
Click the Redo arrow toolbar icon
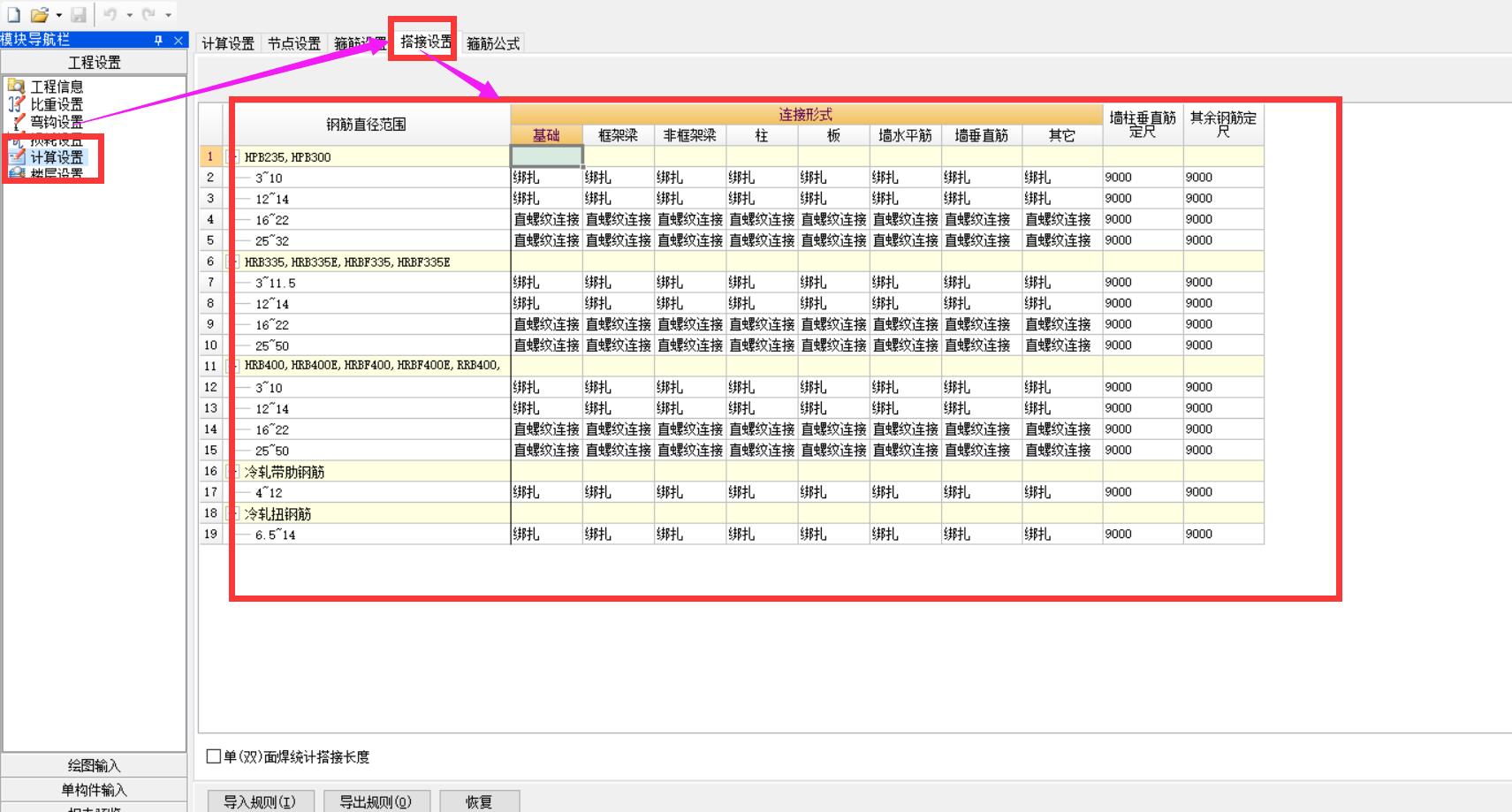click(148, 15)
